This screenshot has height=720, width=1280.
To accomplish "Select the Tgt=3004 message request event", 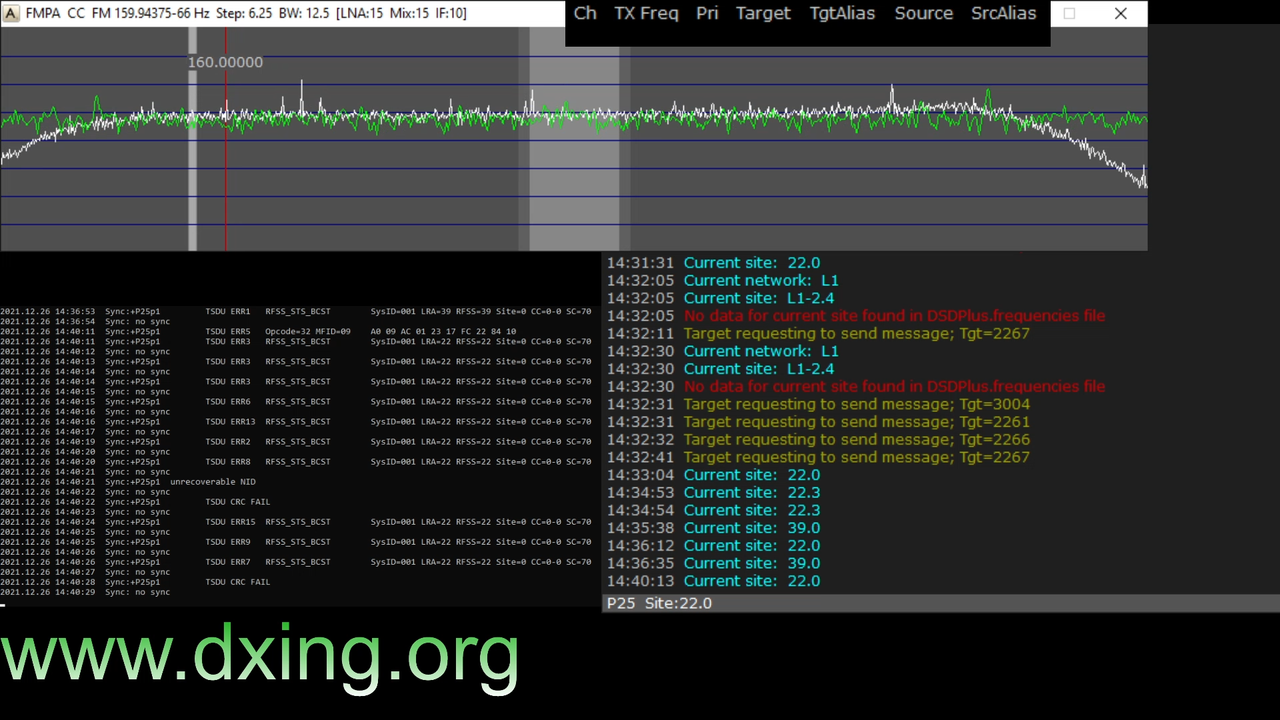I will point(856,404).
